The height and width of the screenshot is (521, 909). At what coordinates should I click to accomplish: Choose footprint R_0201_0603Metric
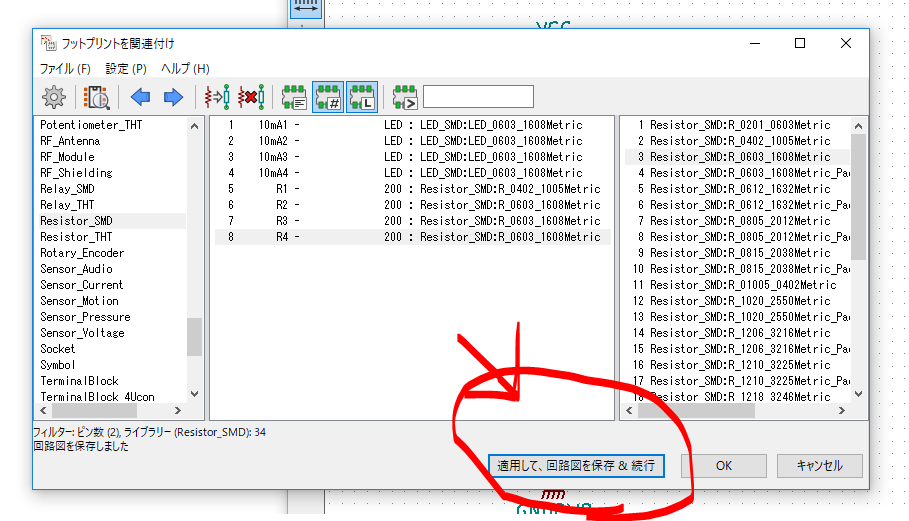click(737, 125)
